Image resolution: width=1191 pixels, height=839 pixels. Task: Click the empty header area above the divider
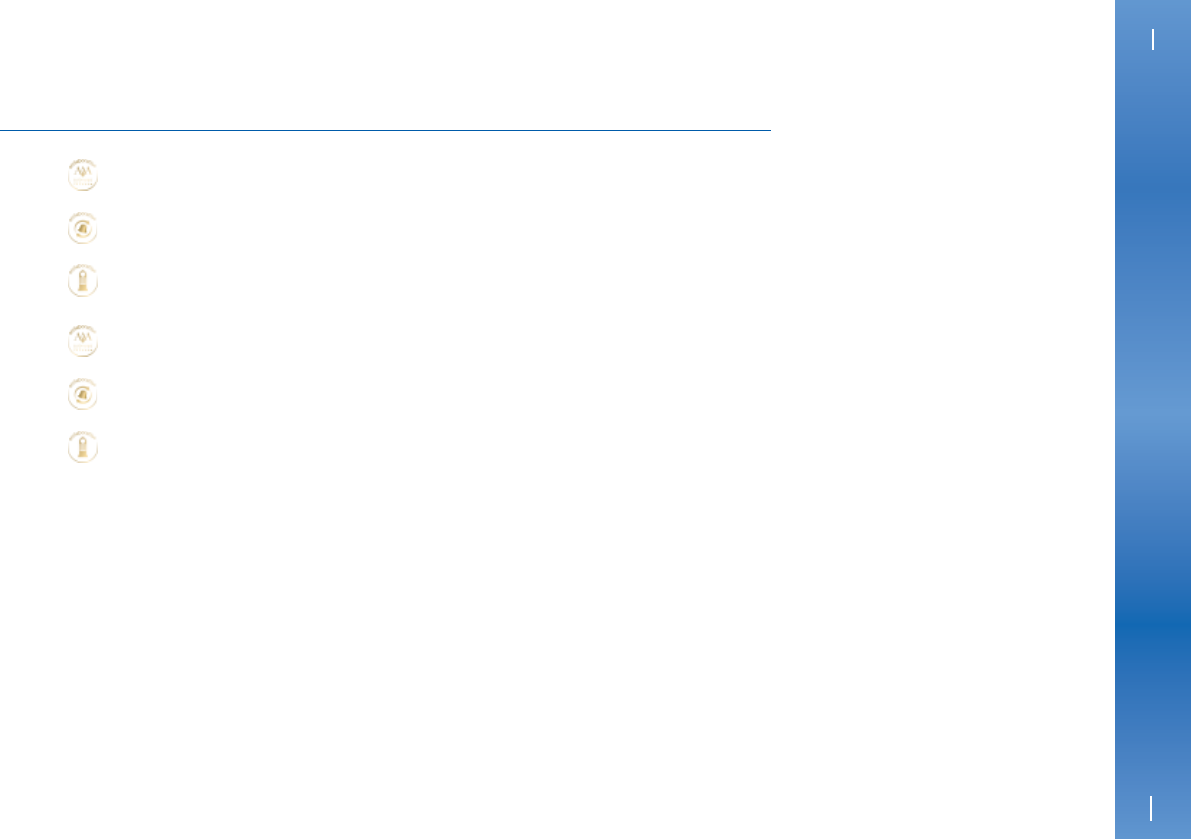click(385, 65)
